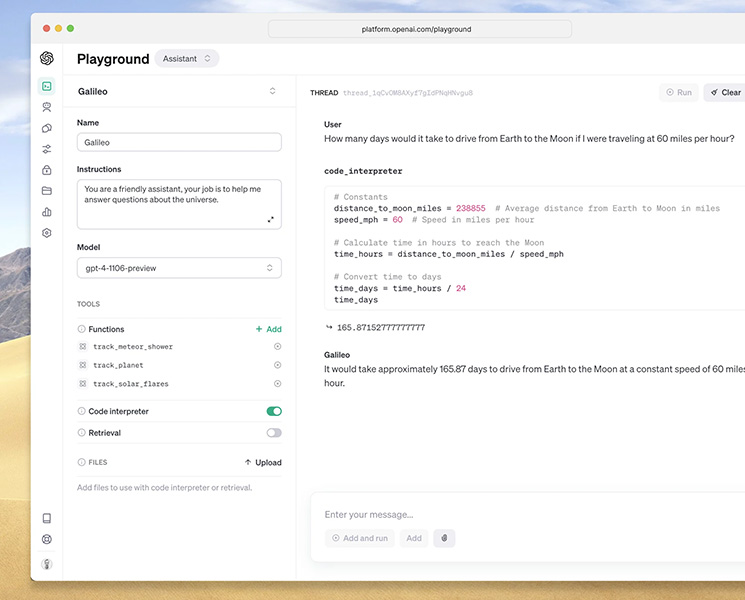Viewport: 745px width, 600px height.
Task: Open options for the track_planet function
Action: [277, 365]
